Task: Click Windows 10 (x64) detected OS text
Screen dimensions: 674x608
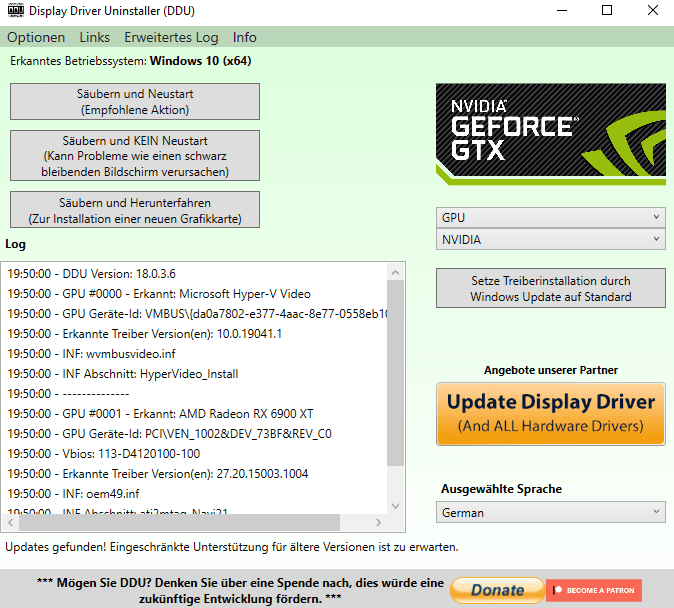Action: click(200, 61)
